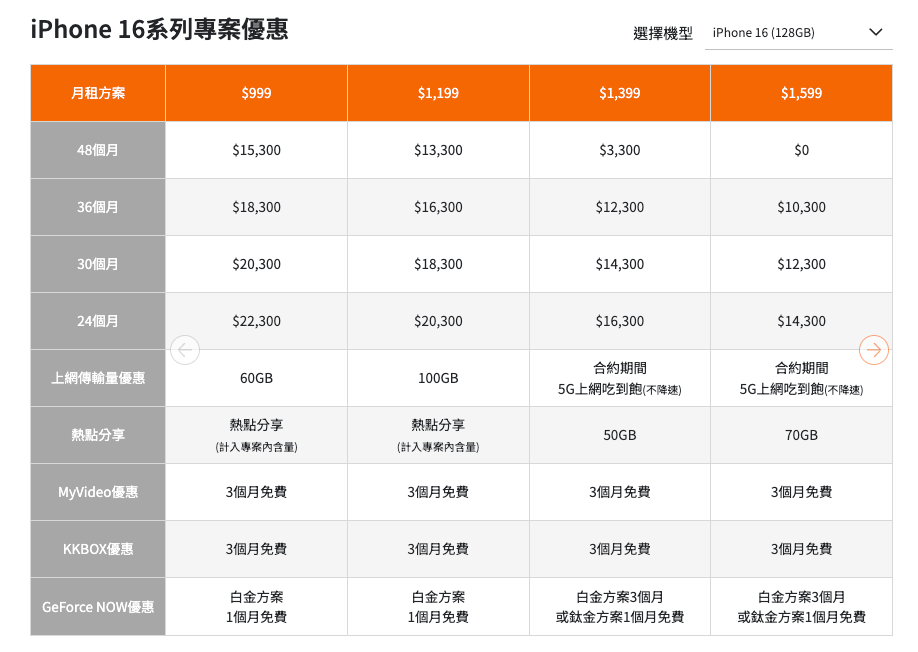Click $16,300 in the 36個月 row
Screen dimensions: 918x652
[438, 207]
